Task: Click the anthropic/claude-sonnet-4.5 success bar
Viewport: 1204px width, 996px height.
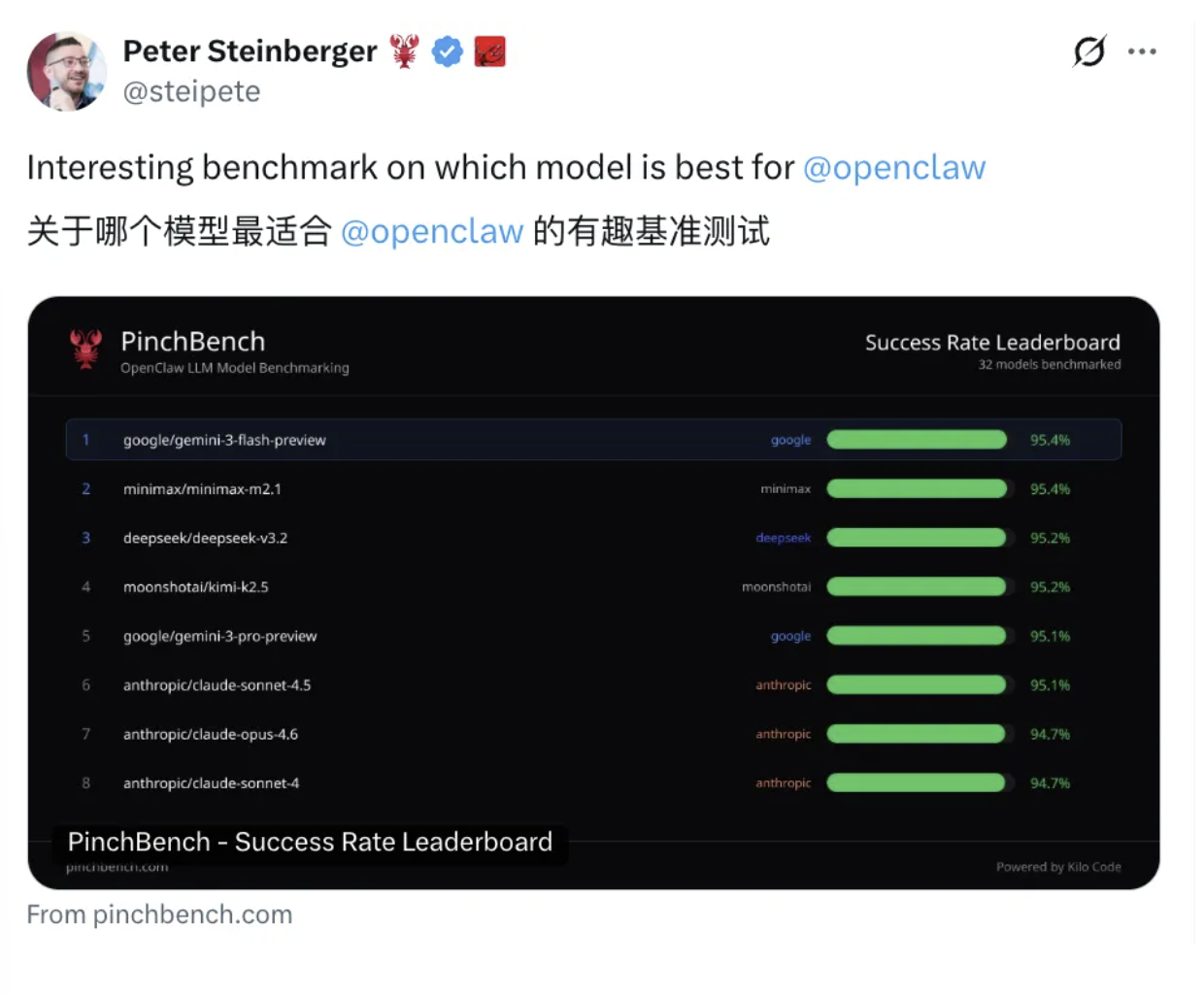Action: coord(916,685)
